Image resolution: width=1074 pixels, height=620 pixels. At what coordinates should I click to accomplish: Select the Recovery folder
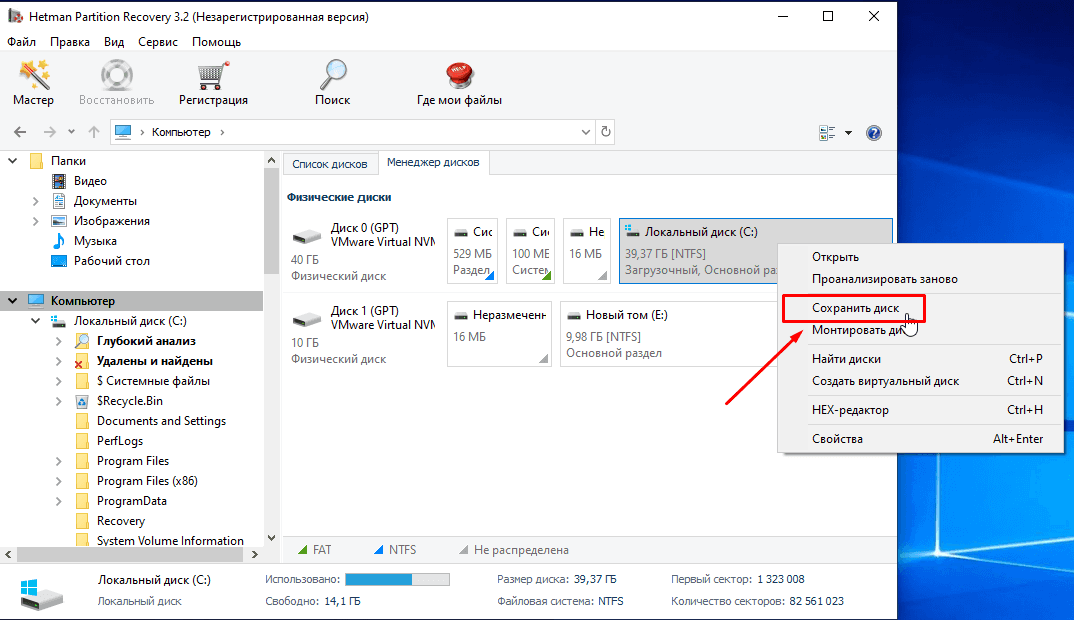121,521
